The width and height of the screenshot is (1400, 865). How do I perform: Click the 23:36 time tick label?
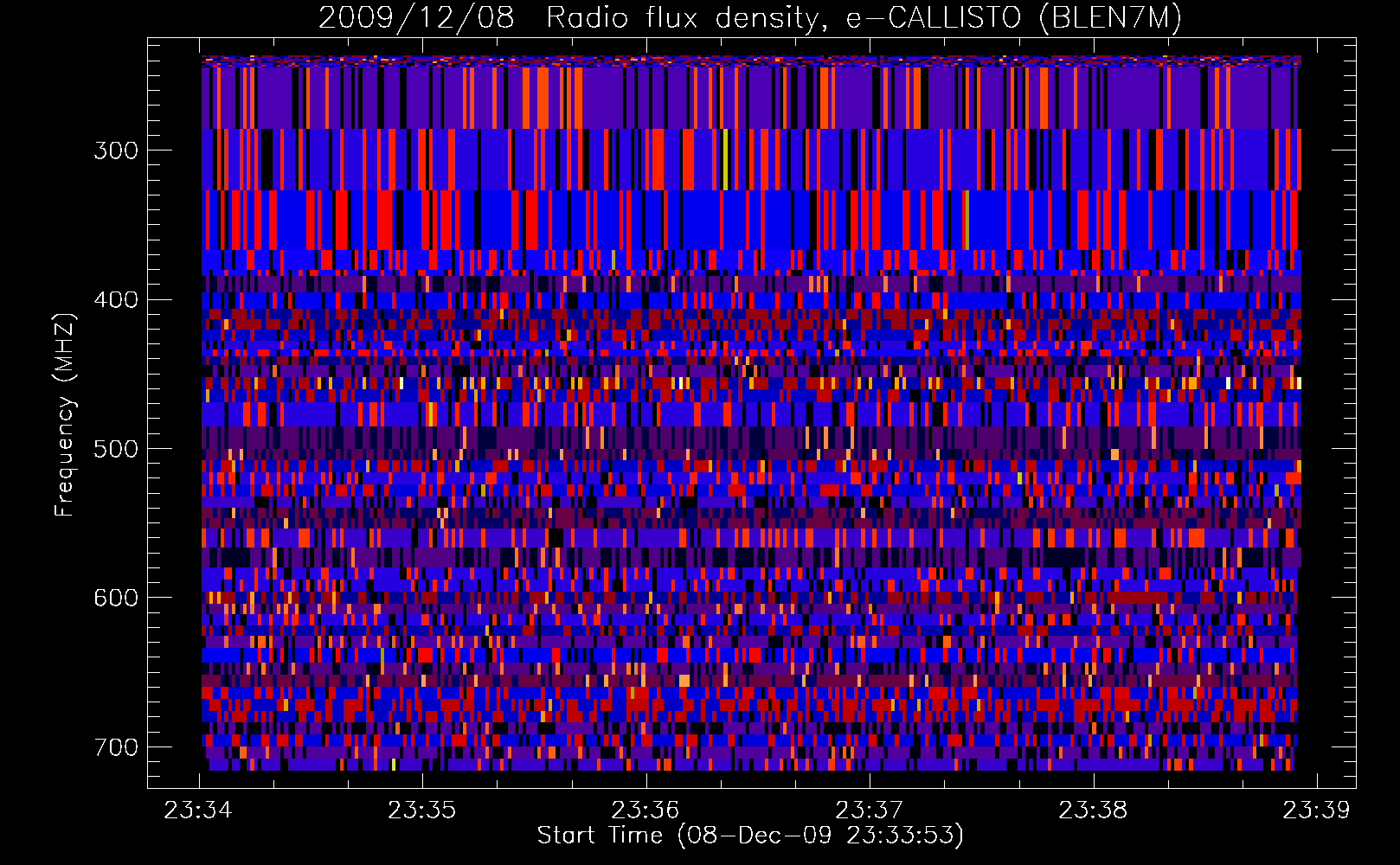pyautogui.click(x=646, y=810)
